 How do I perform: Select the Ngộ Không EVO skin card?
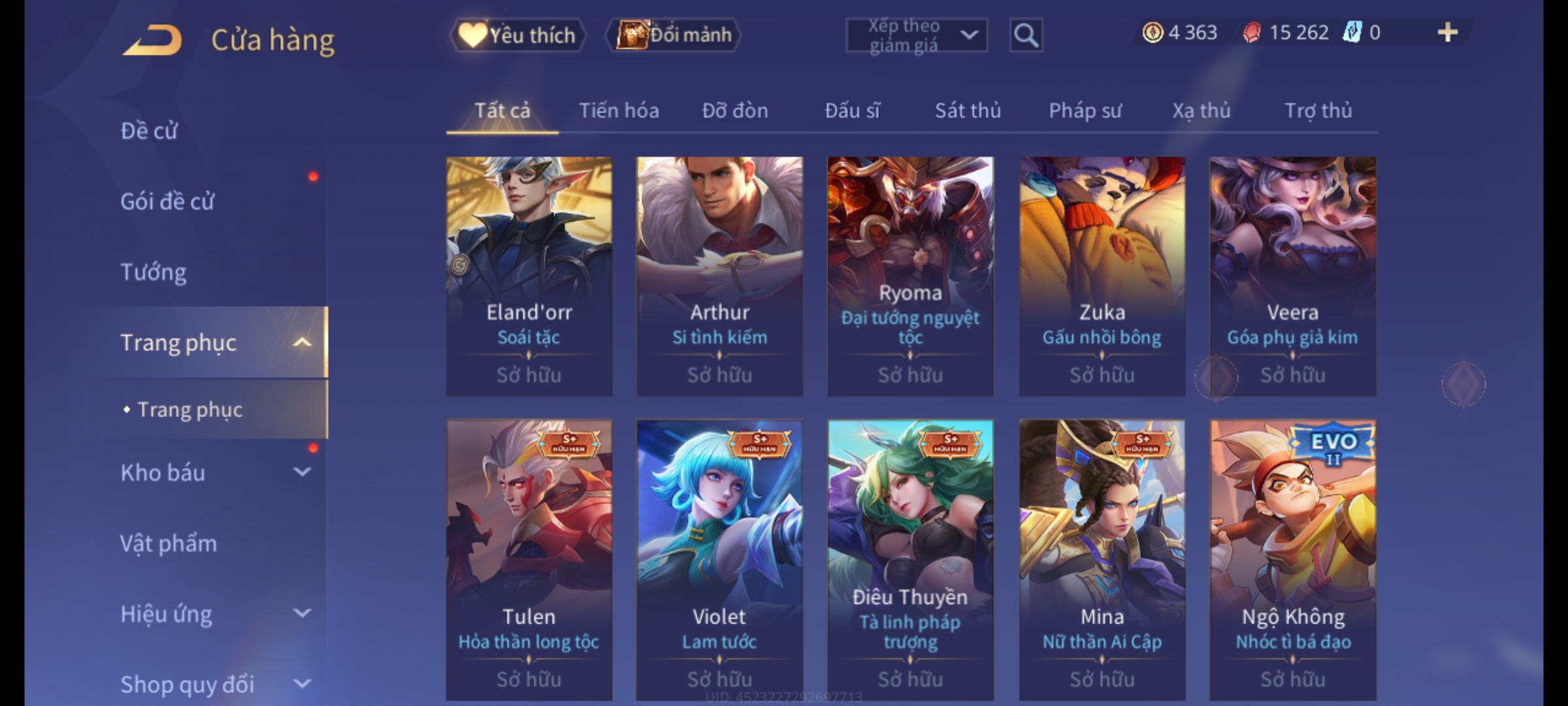tap(1292, 560)
